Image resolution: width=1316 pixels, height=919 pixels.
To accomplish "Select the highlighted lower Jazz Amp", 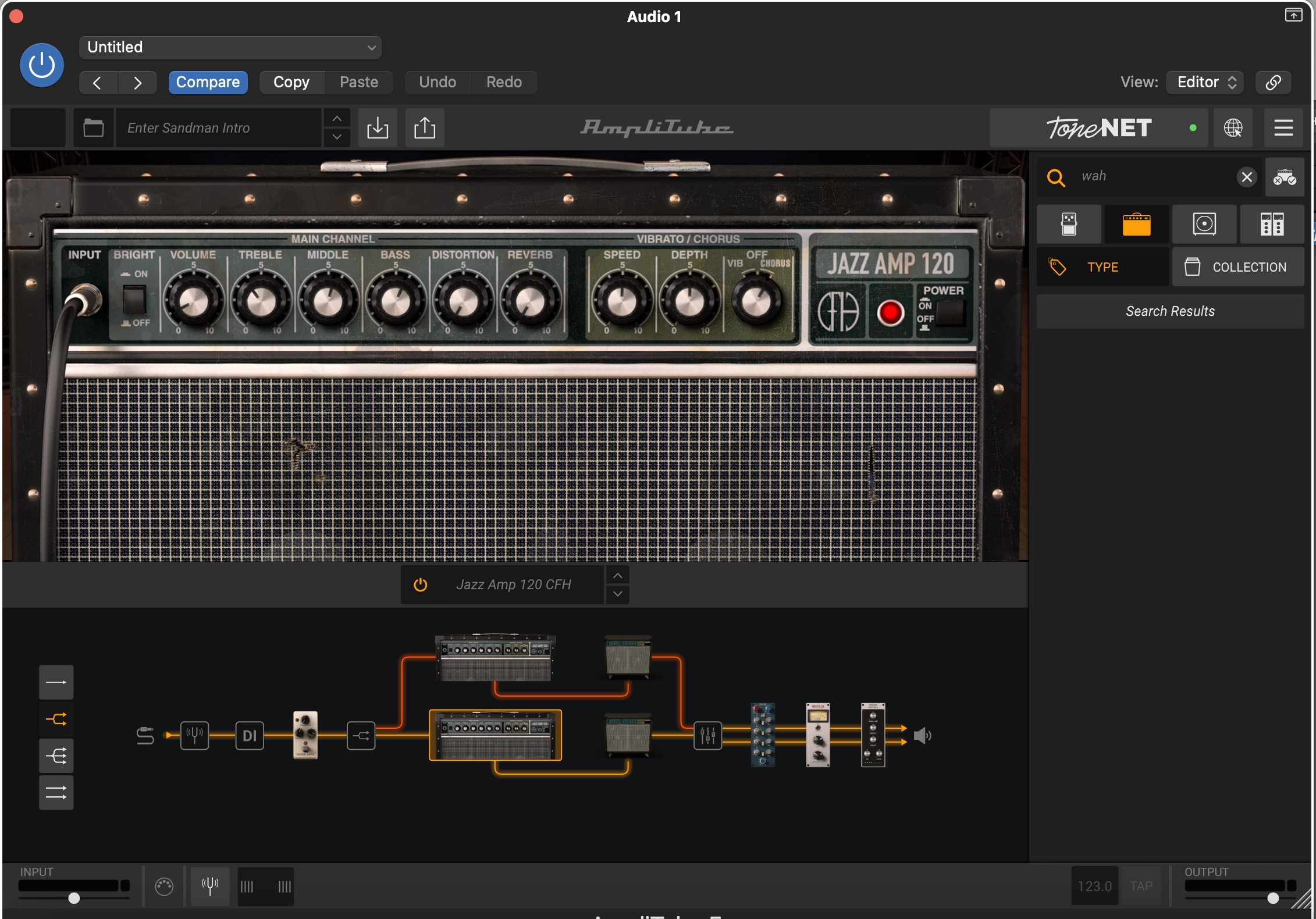I will pyautogui.click(x=496, y=735).
